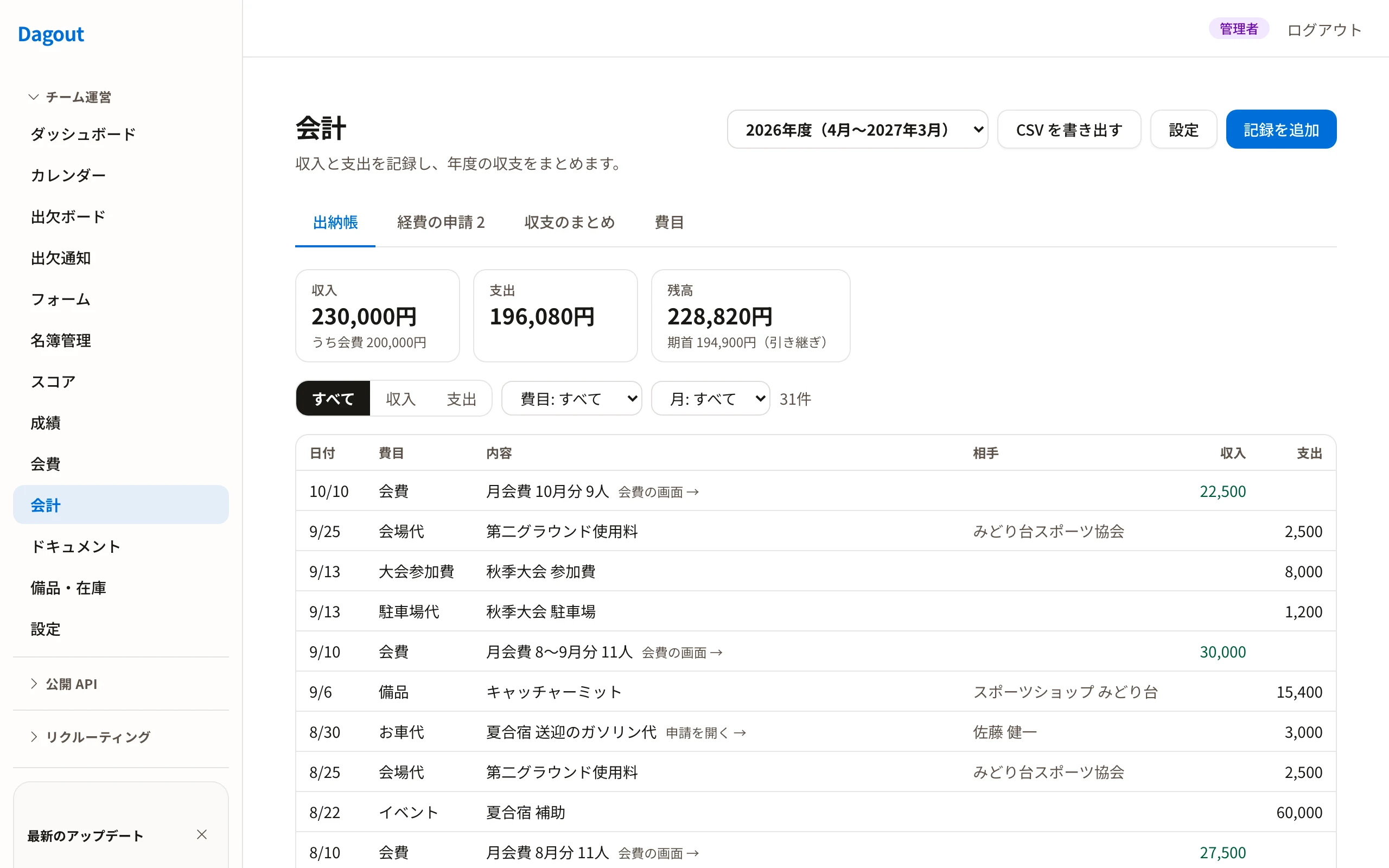Close the 最新のアップデート panel
1389x868 pixels.
click(201, 835)
